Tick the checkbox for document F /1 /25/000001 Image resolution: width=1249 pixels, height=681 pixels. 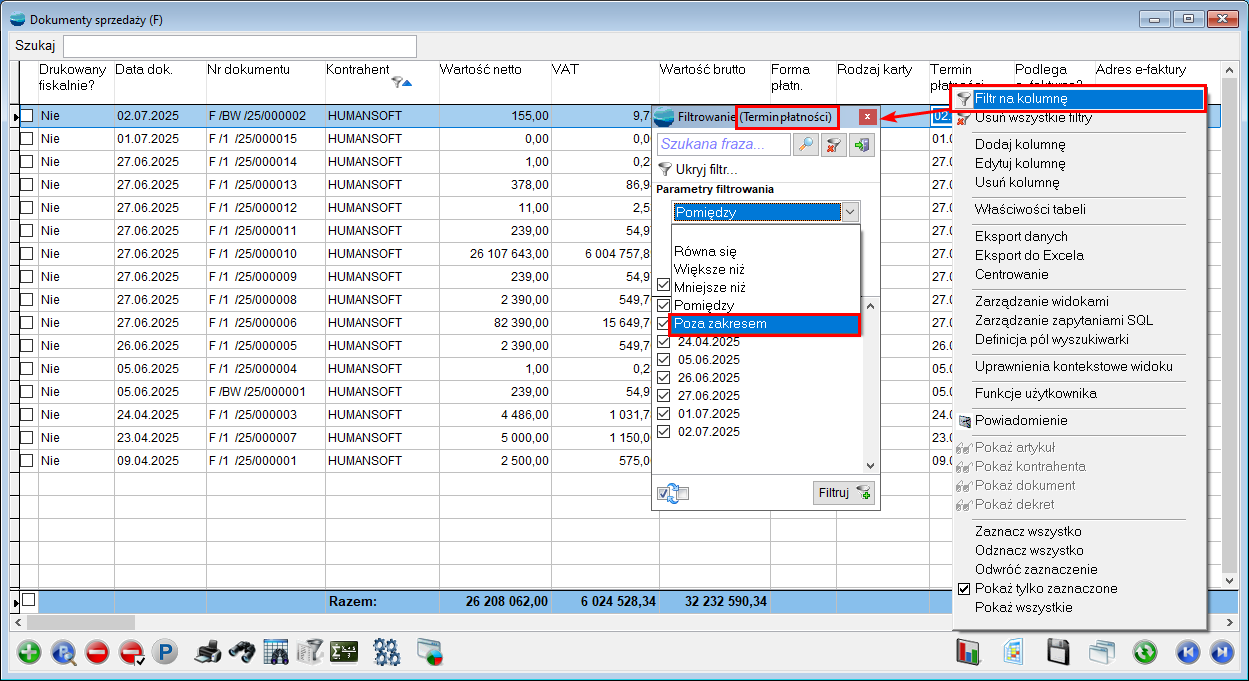click(27, 461)
